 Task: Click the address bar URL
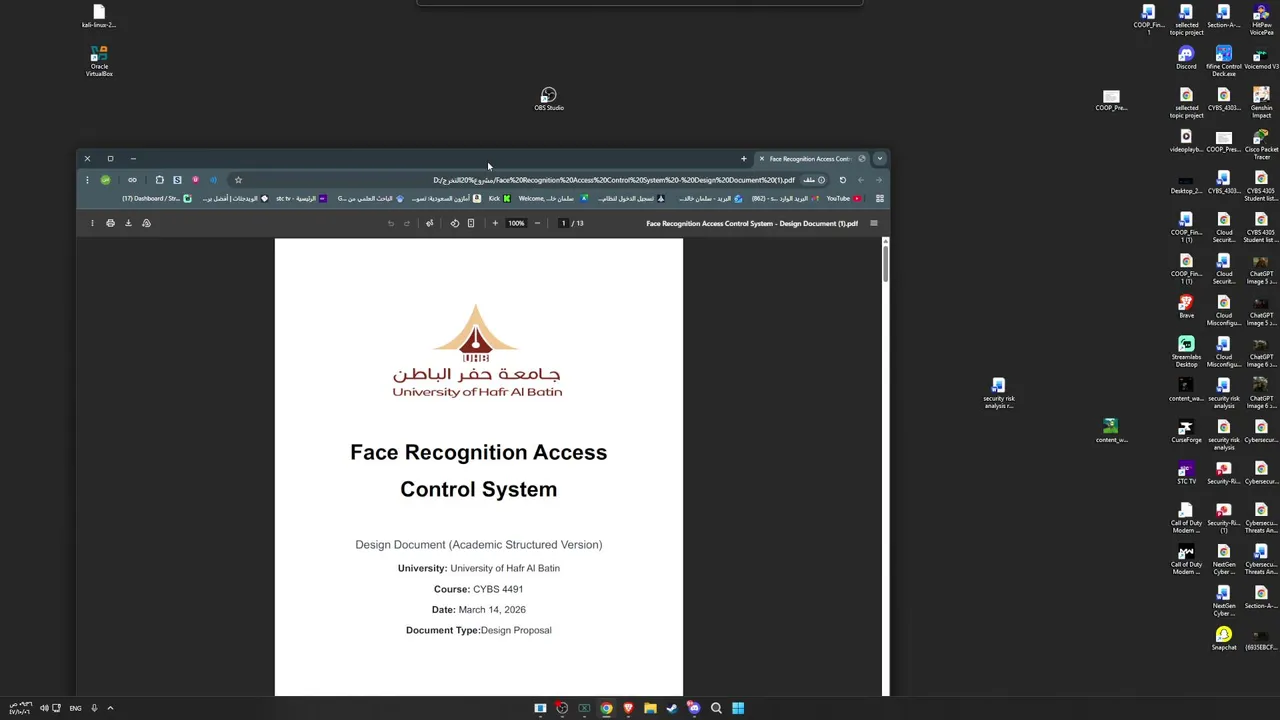614,180
